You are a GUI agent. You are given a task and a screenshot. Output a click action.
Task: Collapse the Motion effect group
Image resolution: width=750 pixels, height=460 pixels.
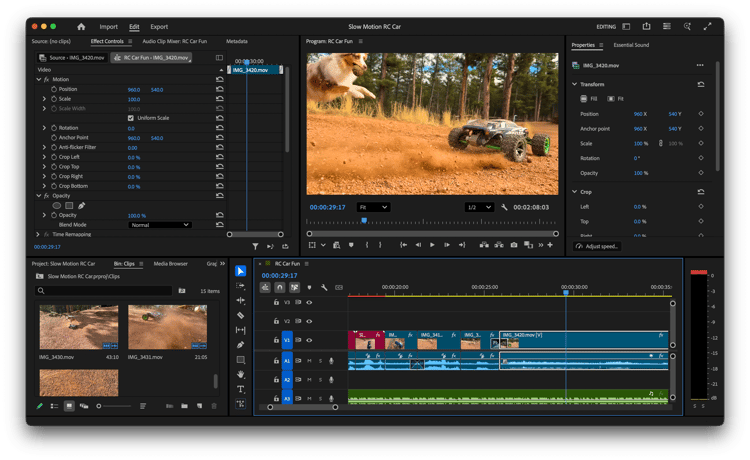click(x=39, y=79)
